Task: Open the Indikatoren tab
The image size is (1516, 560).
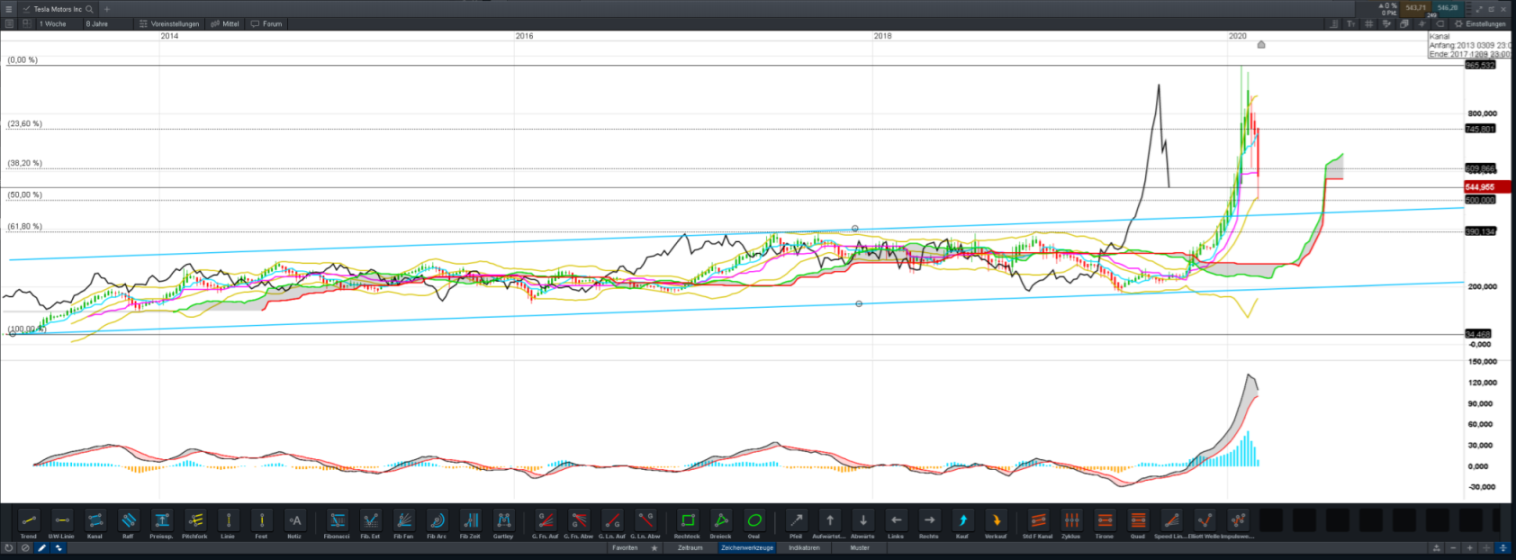Action: 804,548
